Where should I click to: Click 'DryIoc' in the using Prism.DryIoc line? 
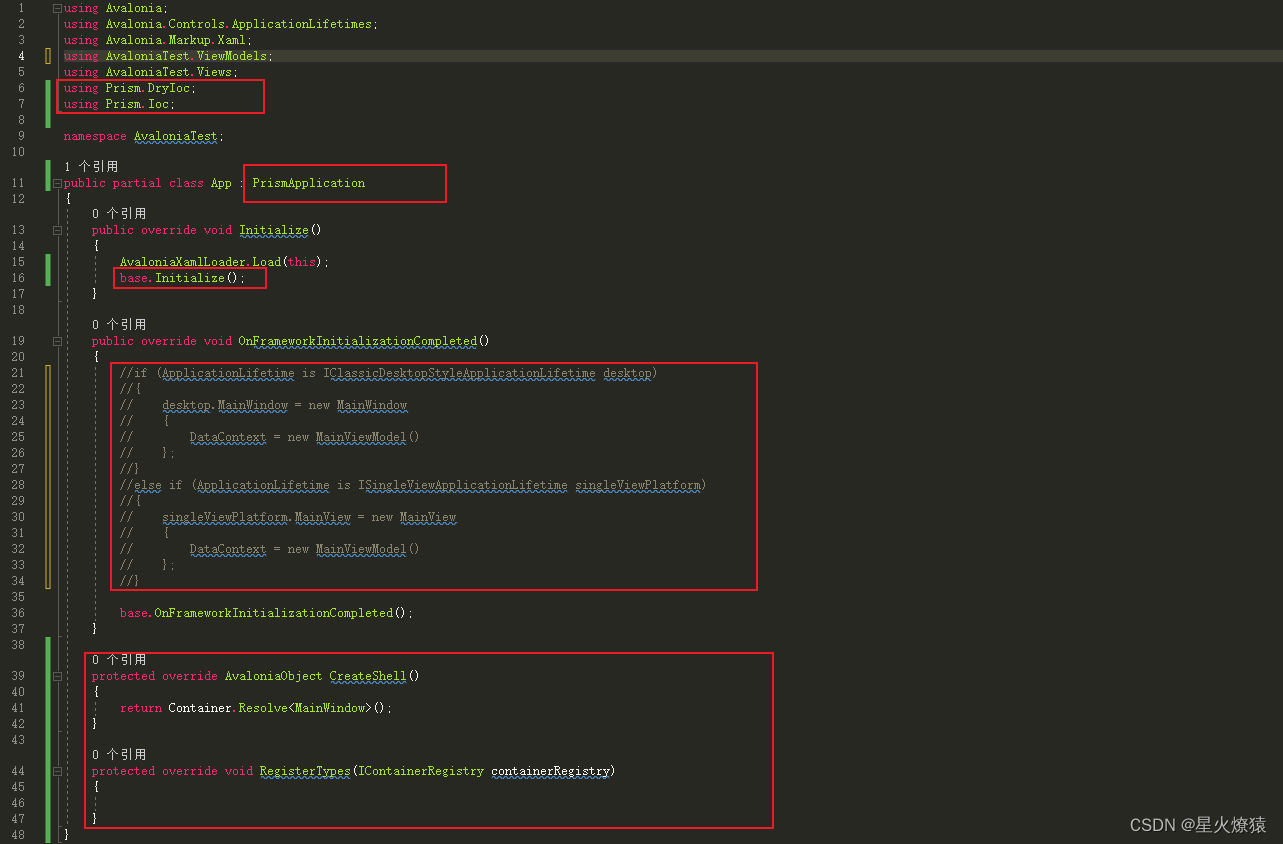[x=169, y=88]
